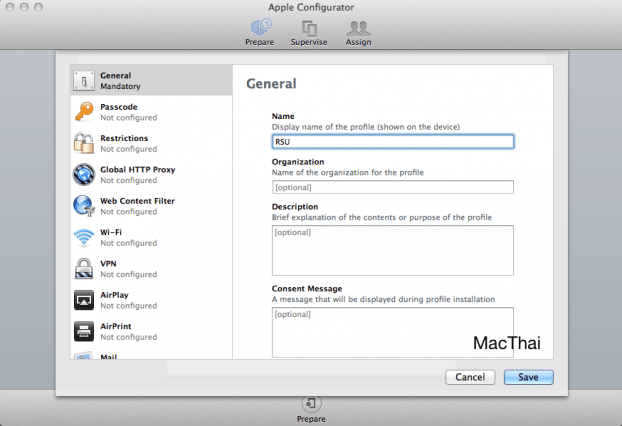Select the VPN label in the payload list
This screenshot has height=426, width=622.
[x=108, y=264]
